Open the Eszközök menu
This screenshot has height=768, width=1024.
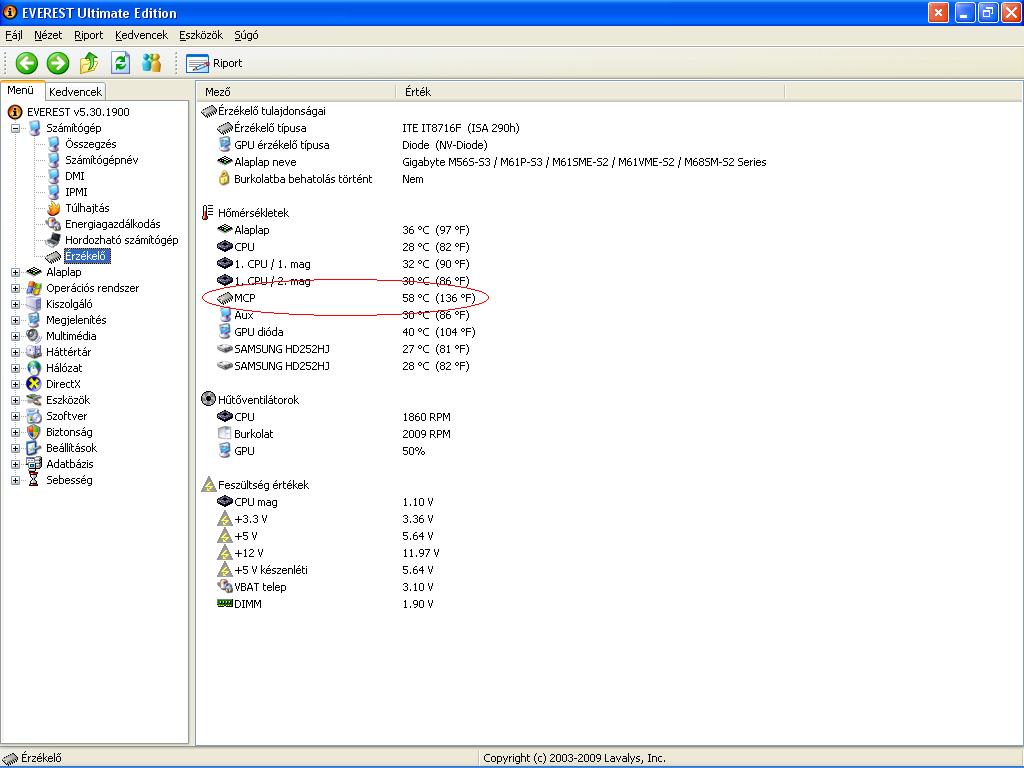[x=201, y=35]
